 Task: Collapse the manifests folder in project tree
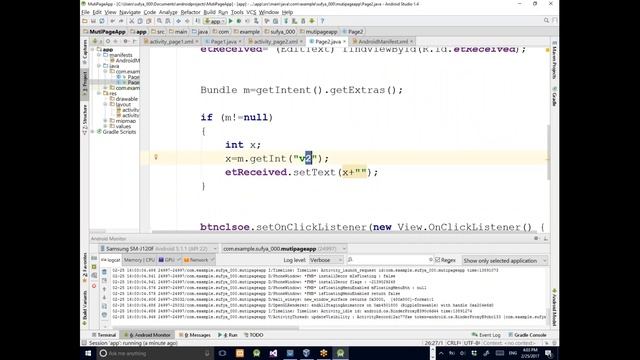pos(99,55)
